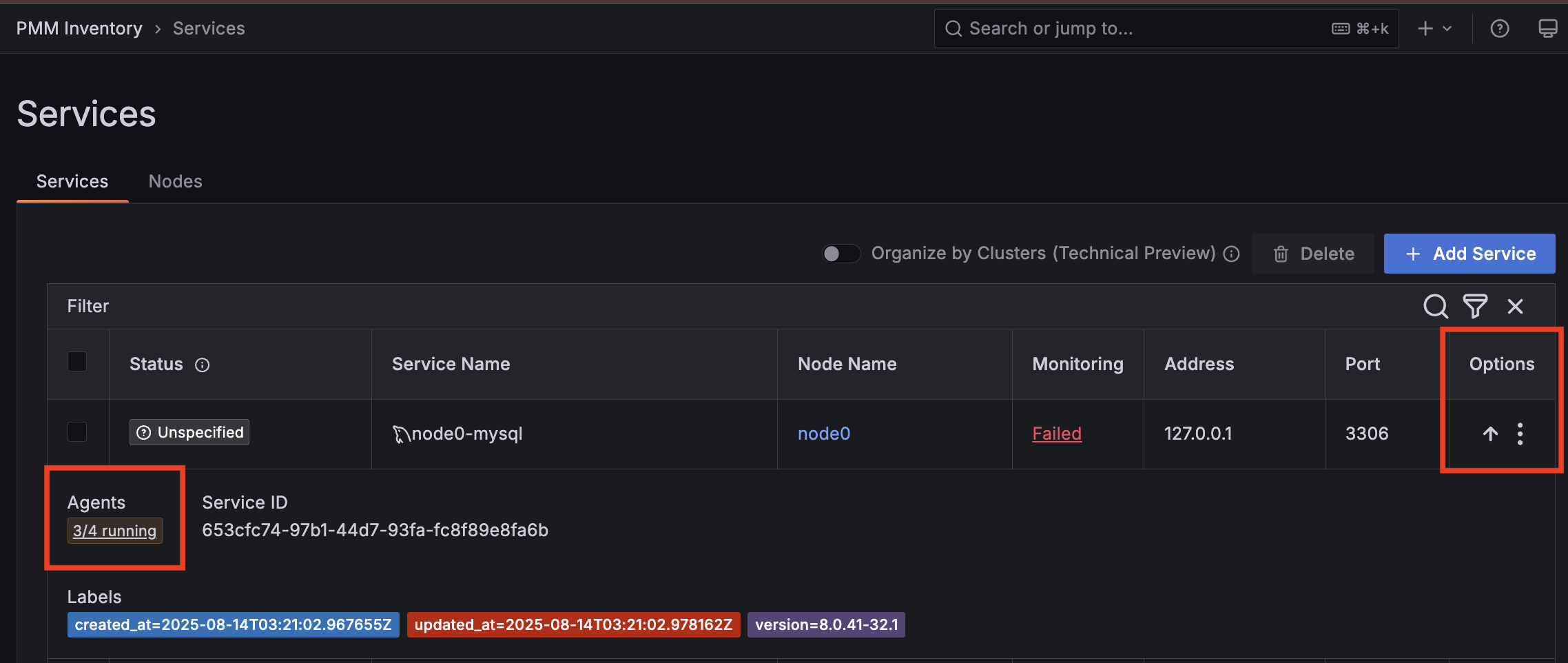Open the Failed monitoring link
Screen dimensions: 1568x663
(1057, 433)
